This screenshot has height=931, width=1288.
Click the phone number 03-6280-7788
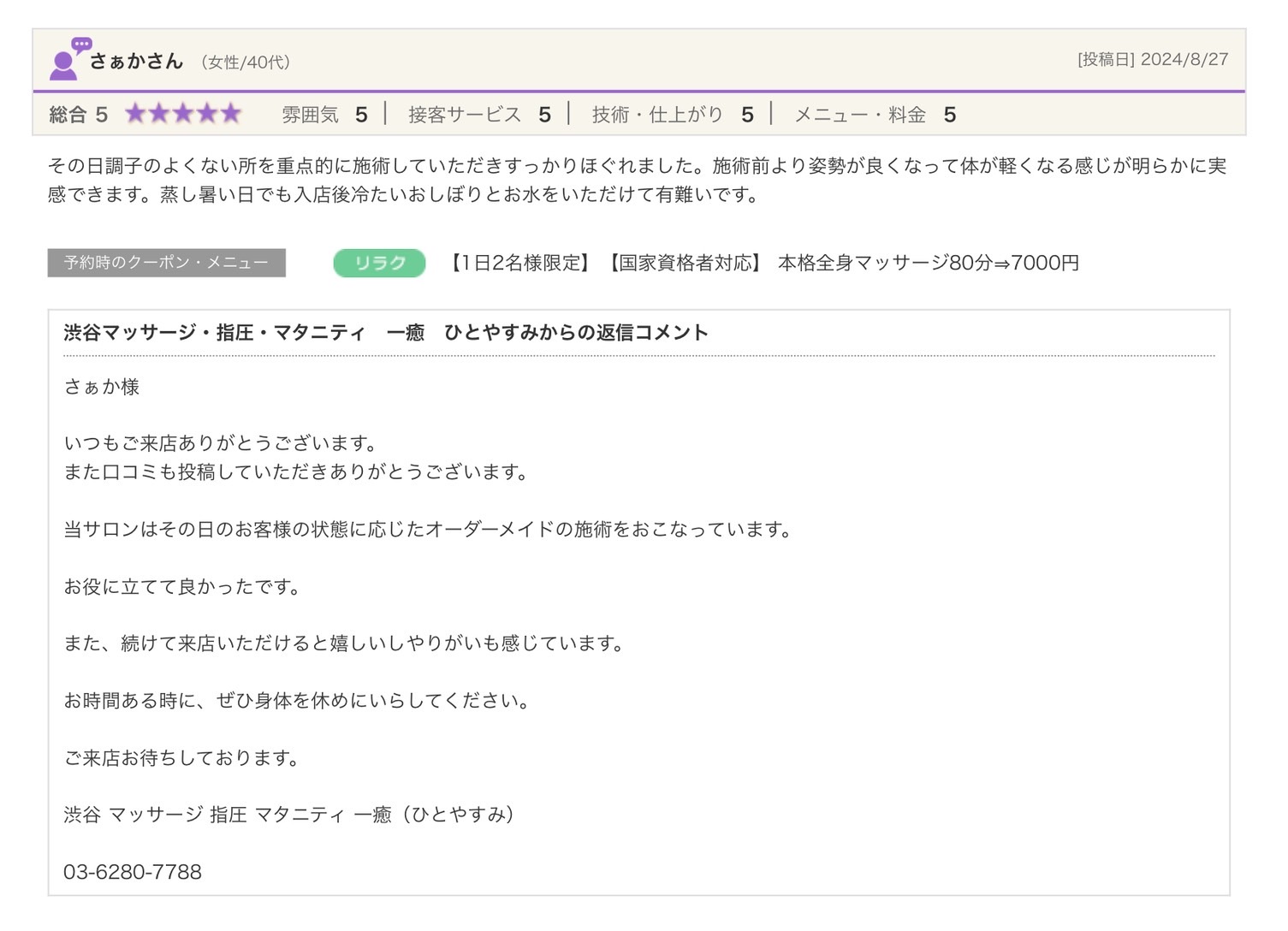click(x=133, y=872)
